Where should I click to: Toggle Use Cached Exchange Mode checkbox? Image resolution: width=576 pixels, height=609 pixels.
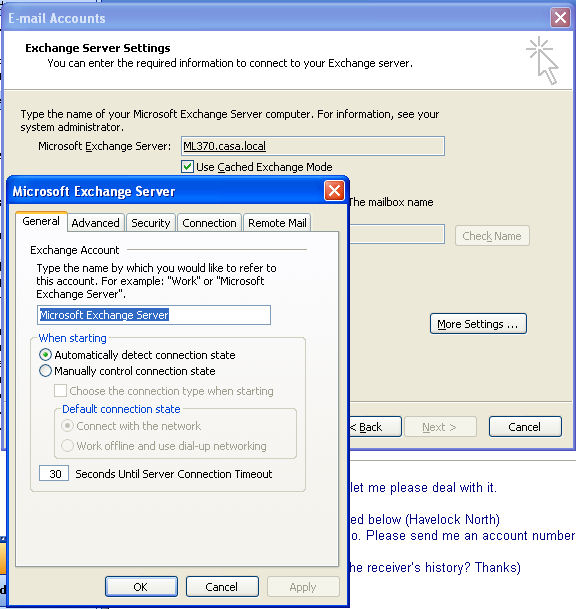[188, 167]
